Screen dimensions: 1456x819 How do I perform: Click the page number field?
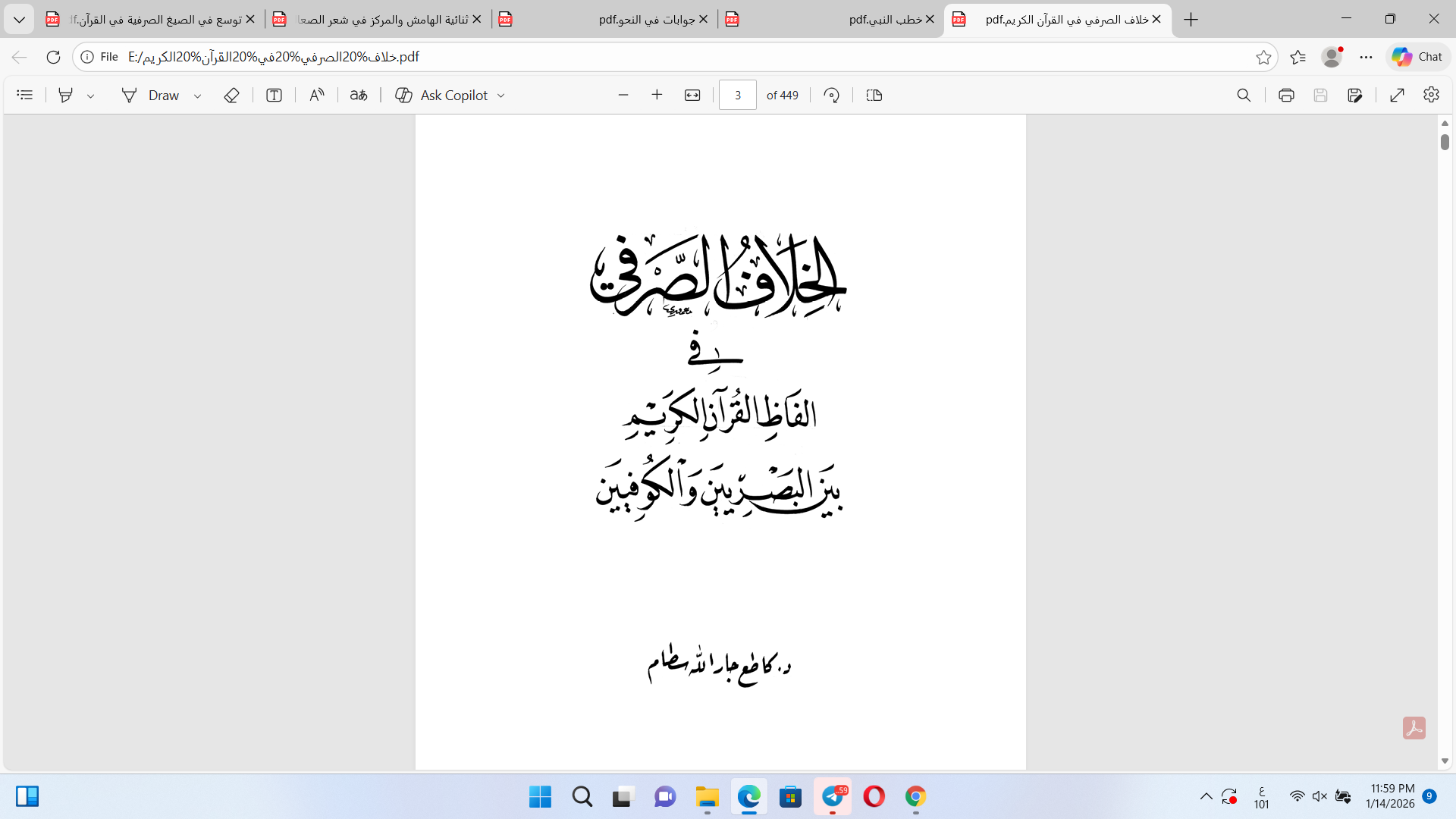pyautogui.click(x=737, y=95)
